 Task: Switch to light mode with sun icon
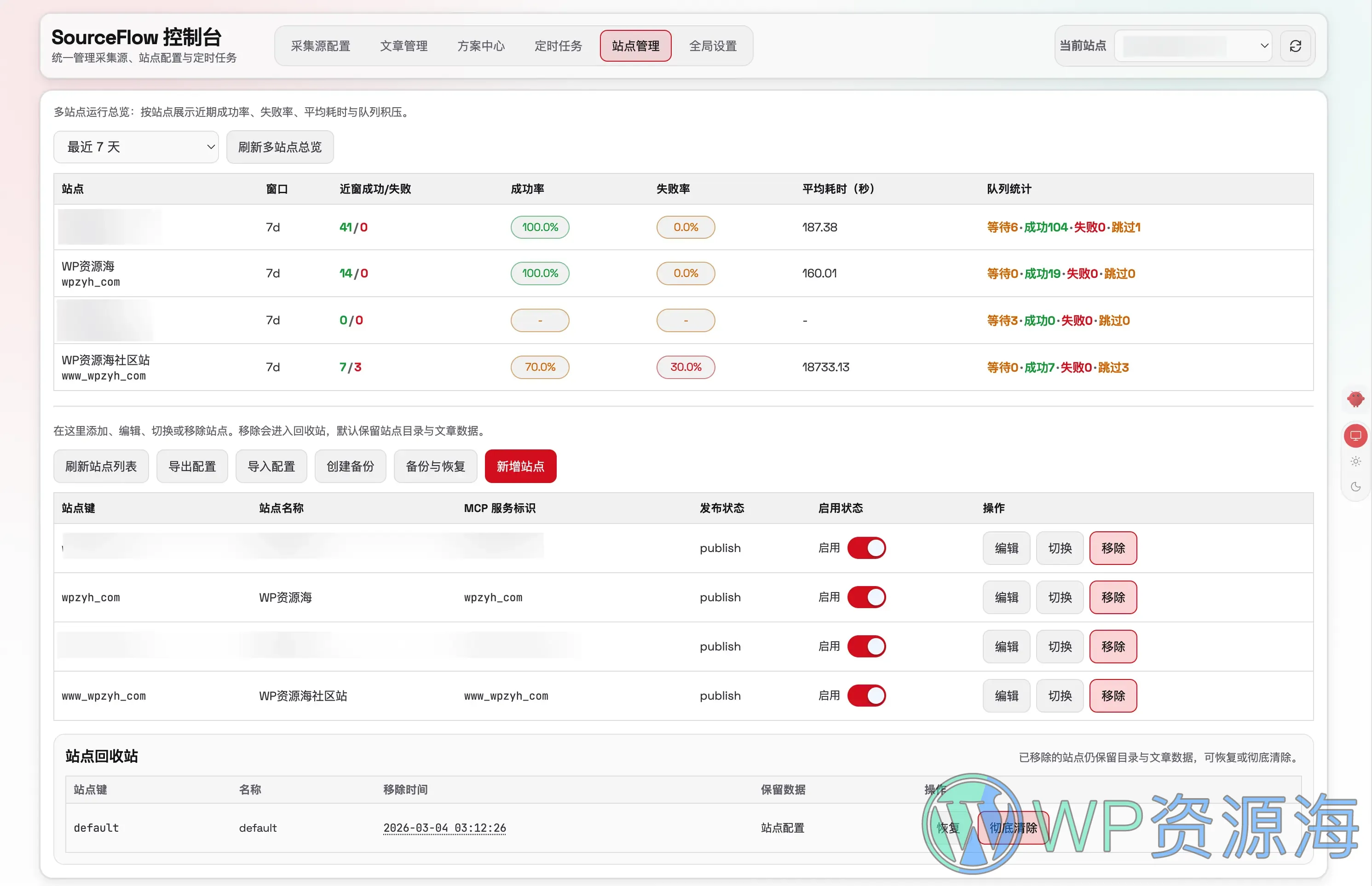[x=1356, y=461]
